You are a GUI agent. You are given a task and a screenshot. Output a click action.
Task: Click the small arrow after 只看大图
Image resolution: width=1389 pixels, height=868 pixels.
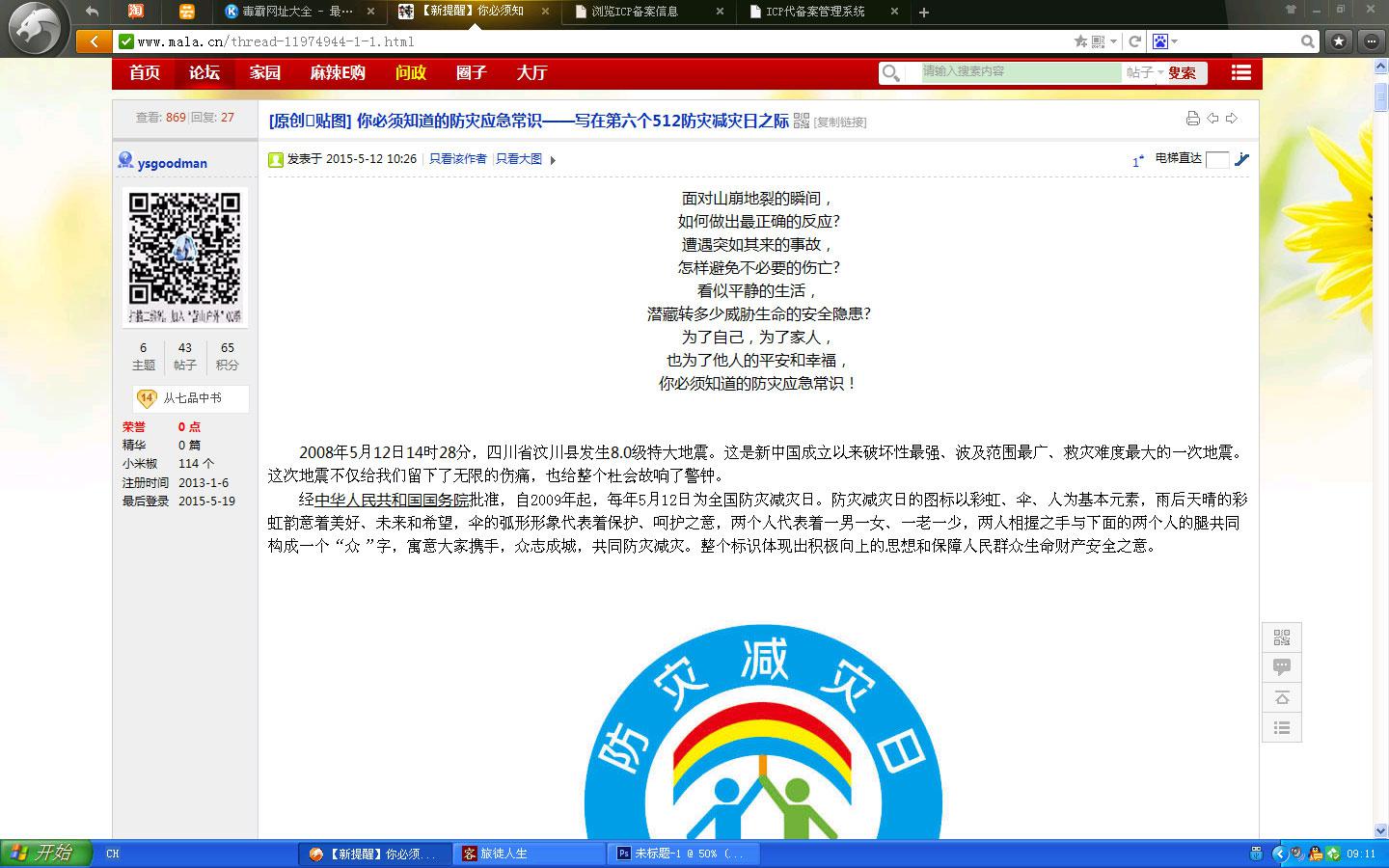[553, 160]
